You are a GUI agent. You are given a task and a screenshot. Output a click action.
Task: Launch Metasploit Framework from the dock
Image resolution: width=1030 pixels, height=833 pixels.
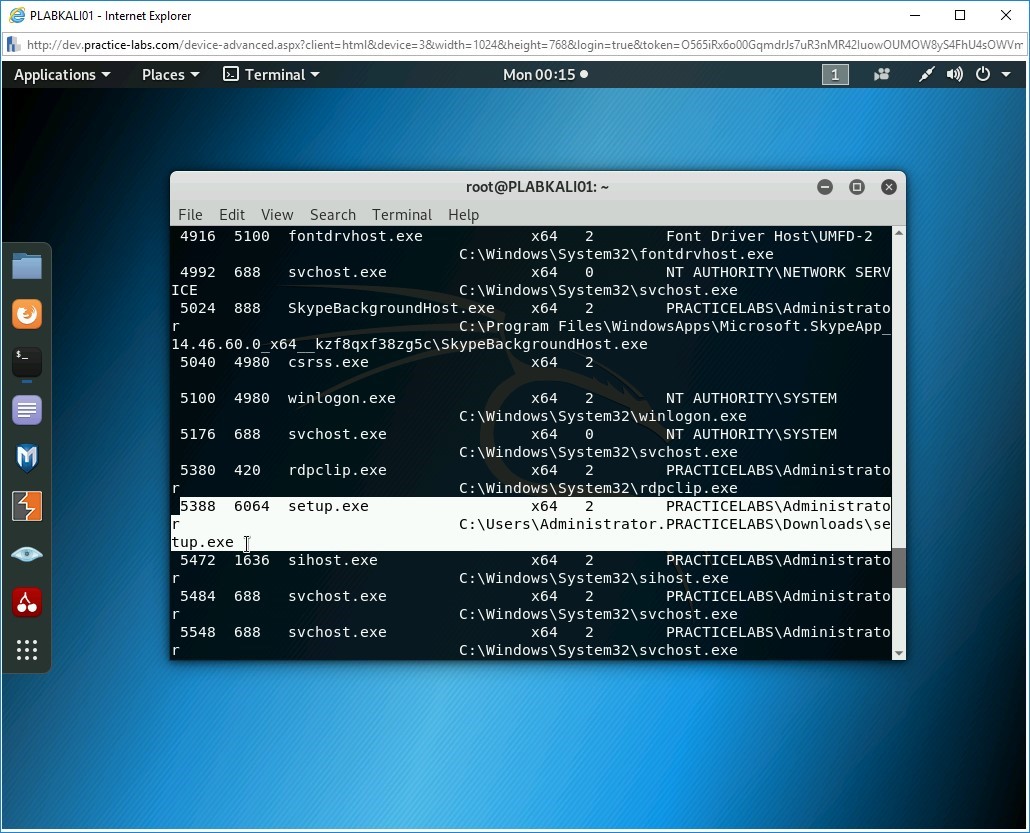pyautogui.click(x=27, y=458)
